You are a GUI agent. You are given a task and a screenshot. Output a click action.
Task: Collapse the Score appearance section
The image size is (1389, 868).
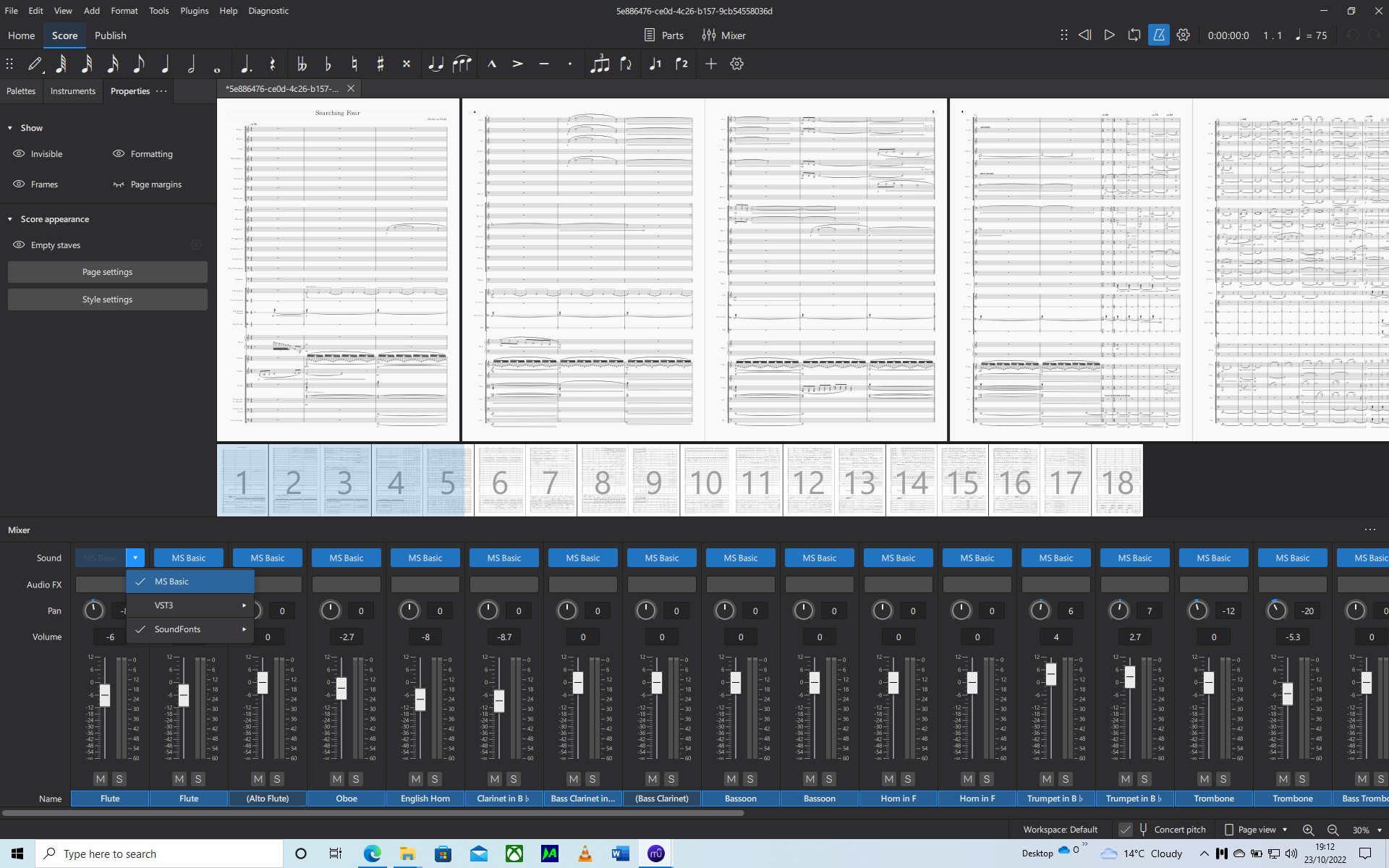click(10, 218)
